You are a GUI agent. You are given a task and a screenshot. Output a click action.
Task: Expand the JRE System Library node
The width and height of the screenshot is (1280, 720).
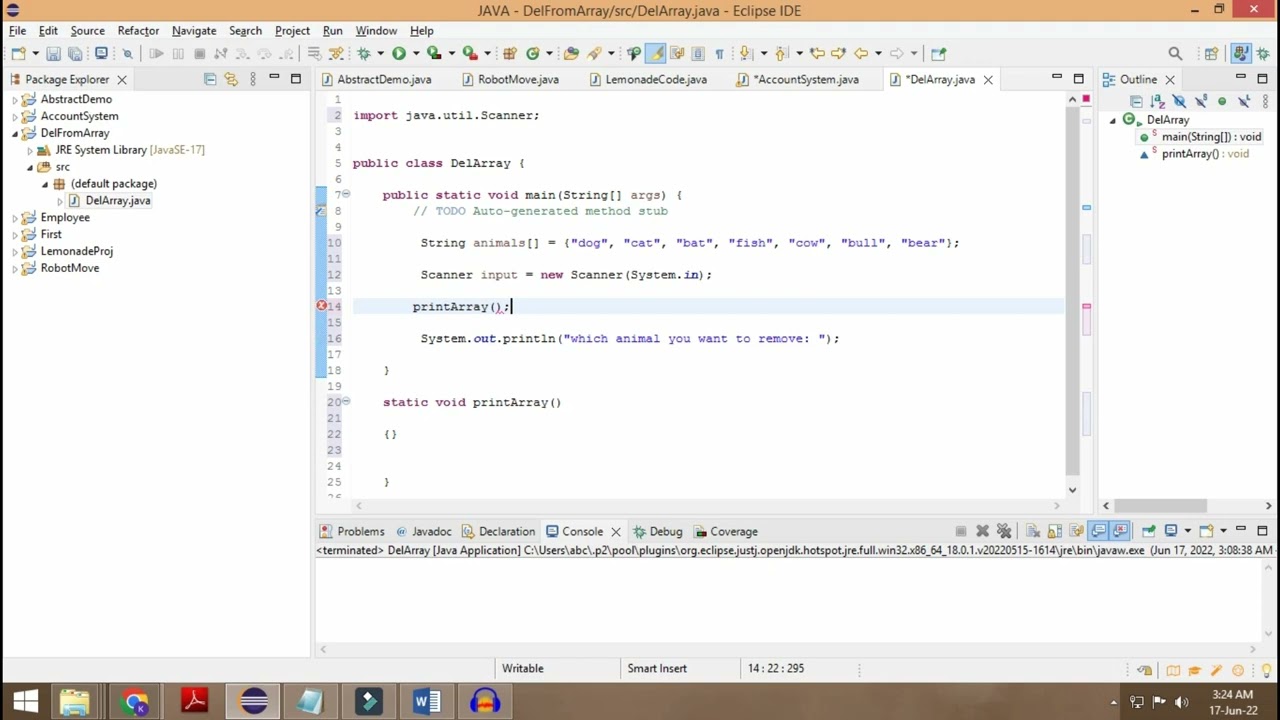coord(30,150)
